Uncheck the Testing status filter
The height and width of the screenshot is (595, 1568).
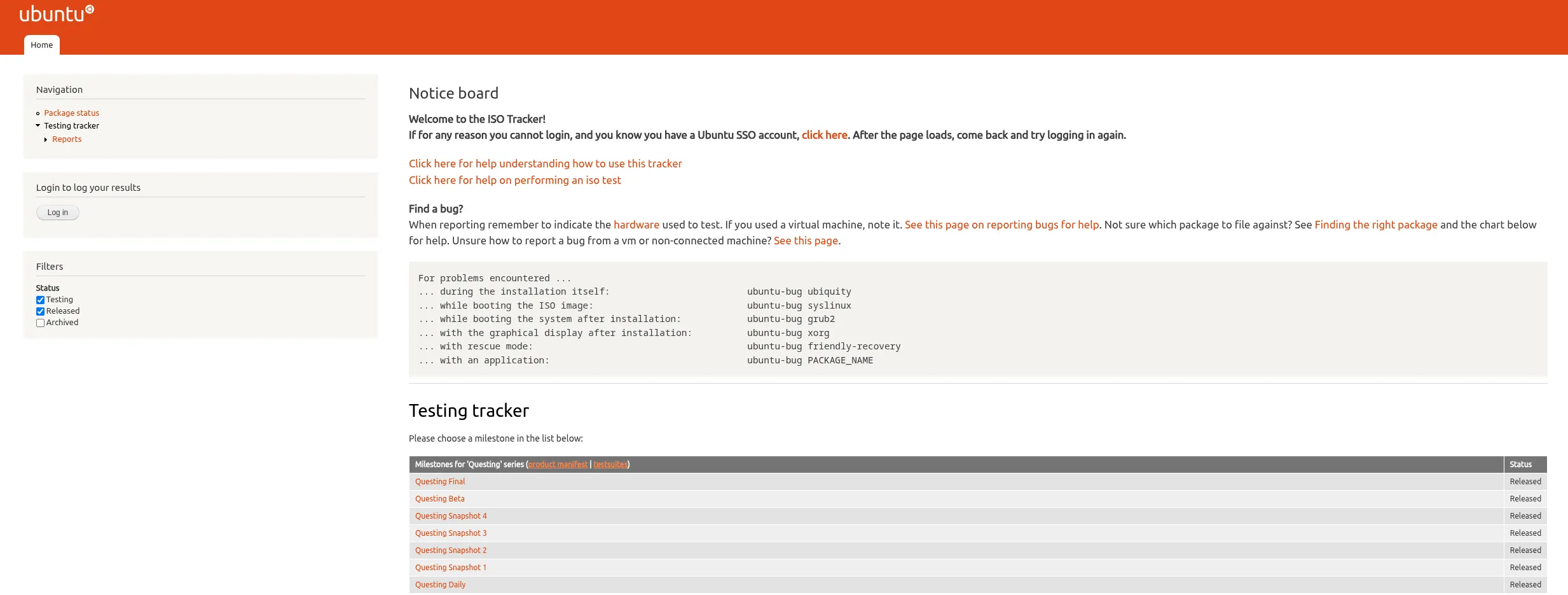point(41,300)
